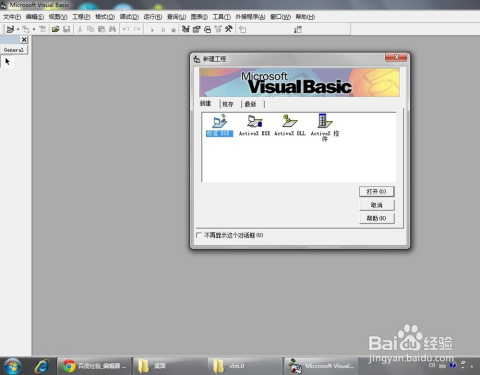Select the ActiveX DLL project icon

coord(290,125)
